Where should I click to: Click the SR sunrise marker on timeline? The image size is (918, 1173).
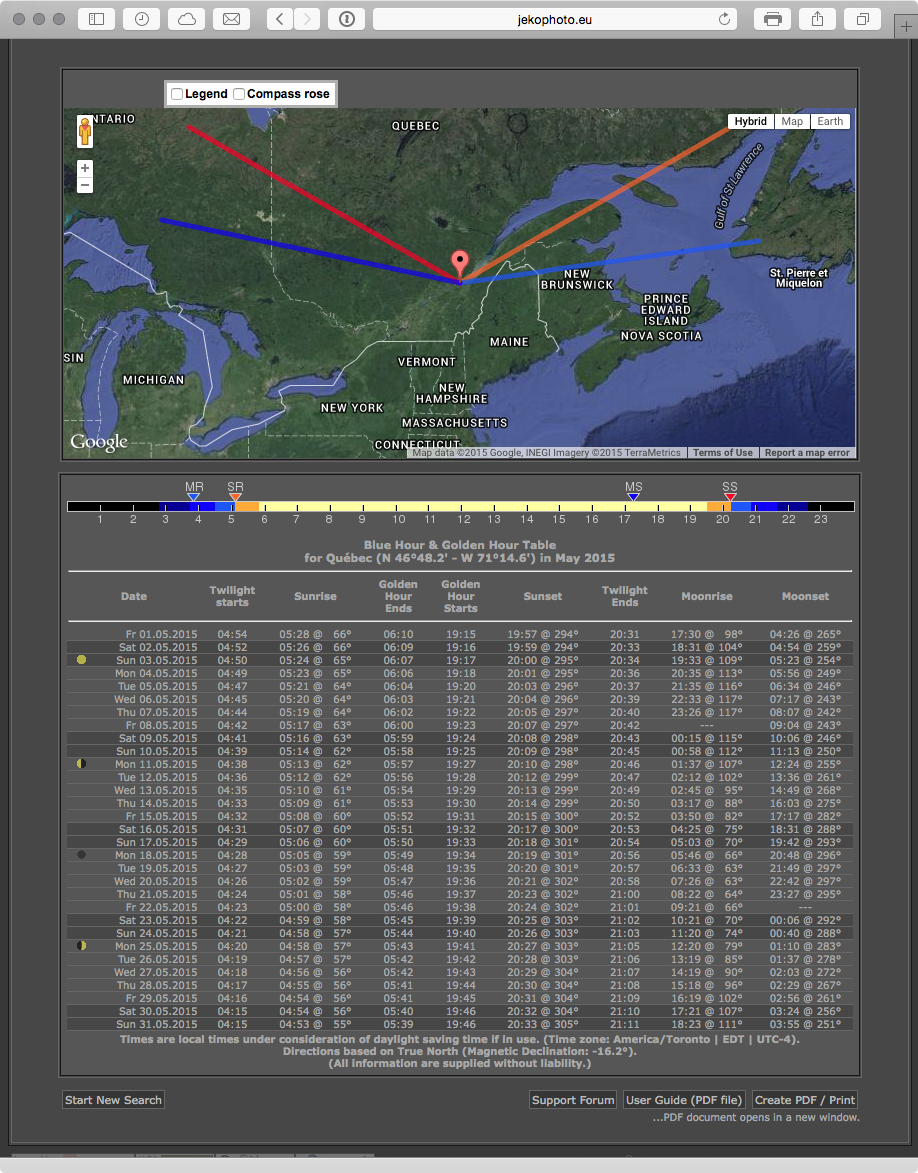point(235,496)
